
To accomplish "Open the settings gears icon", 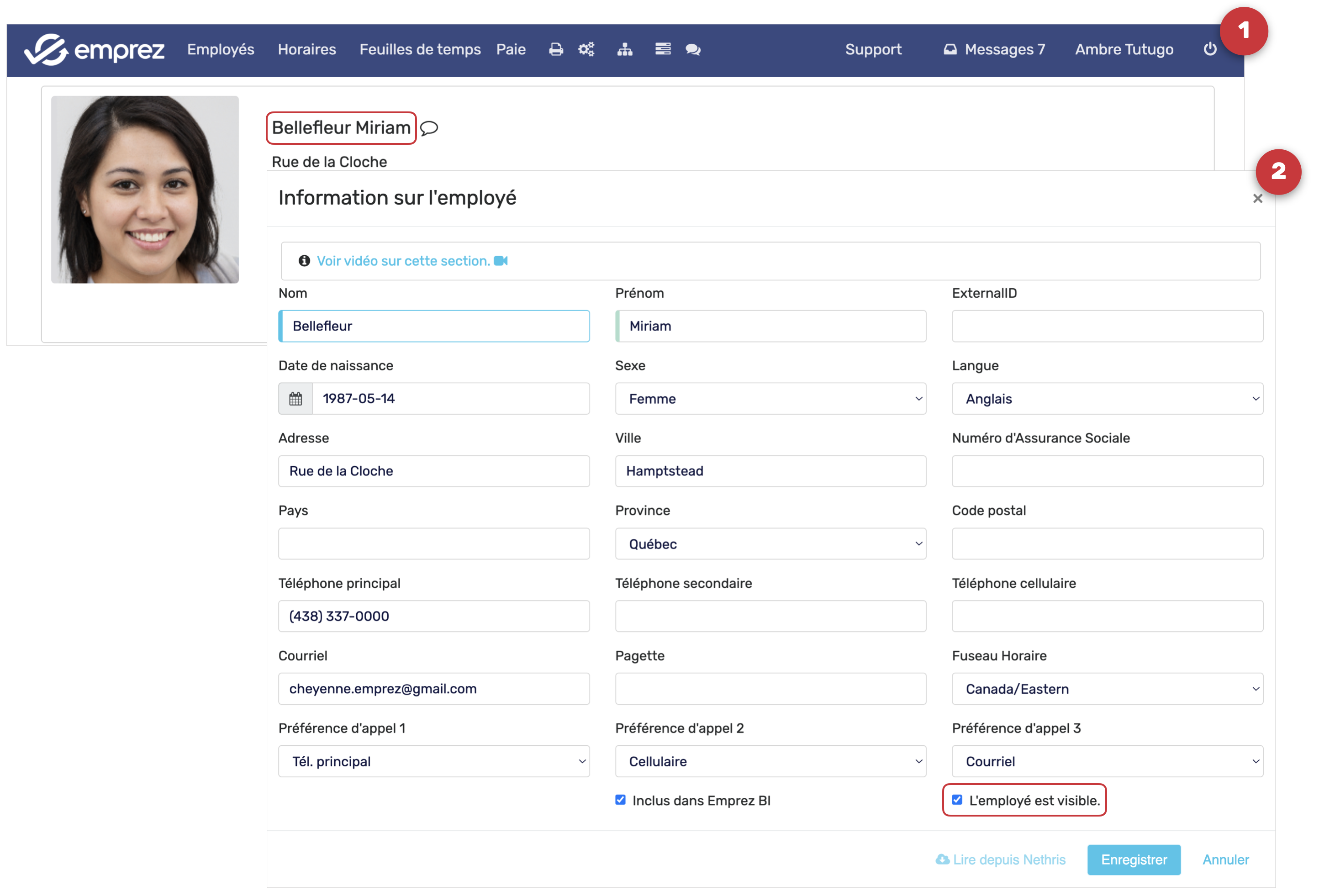I will [586, 49].
